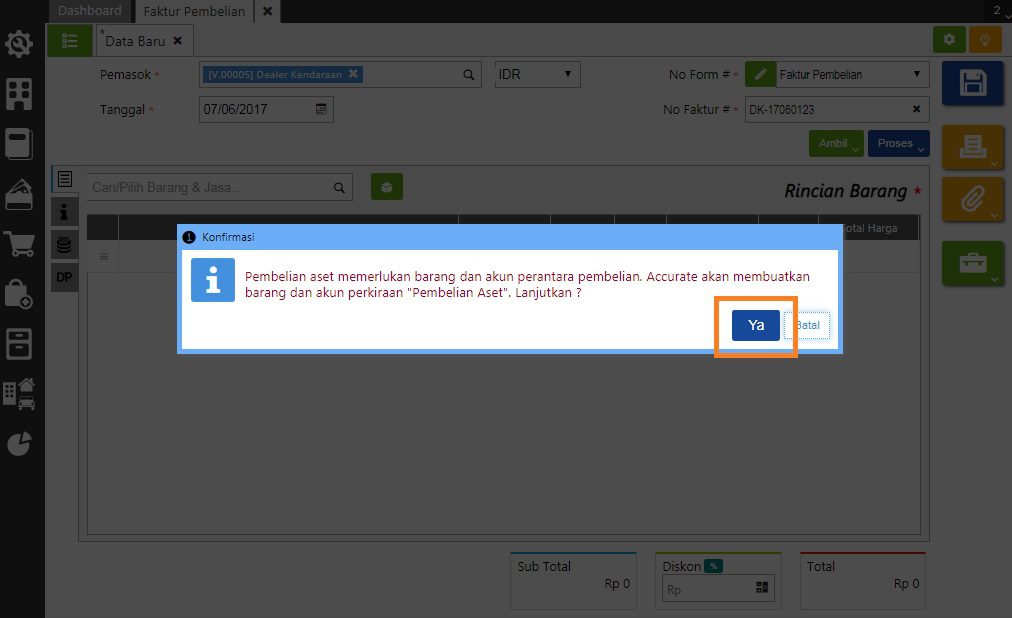The image size is (1012, 618).
Task: Cancel the confirmation with Batal button
Action: [x=808, y=325]
